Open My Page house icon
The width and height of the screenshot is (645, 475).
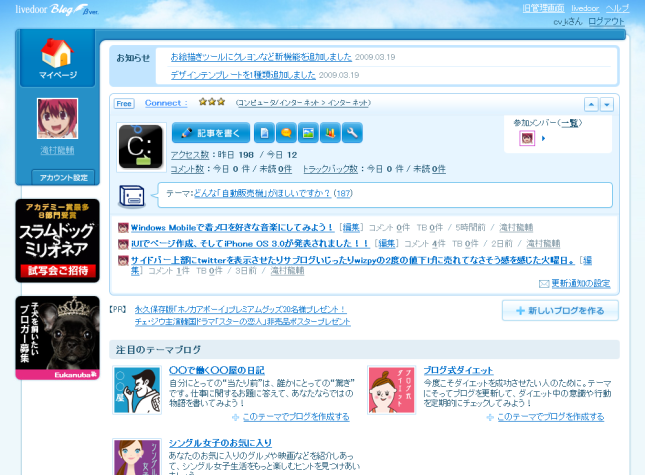pos(57,53)
